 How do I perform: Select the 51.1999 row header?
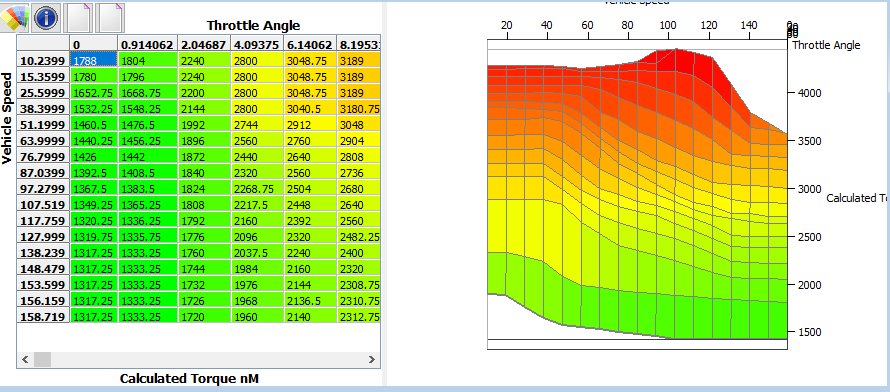point(43,124)
